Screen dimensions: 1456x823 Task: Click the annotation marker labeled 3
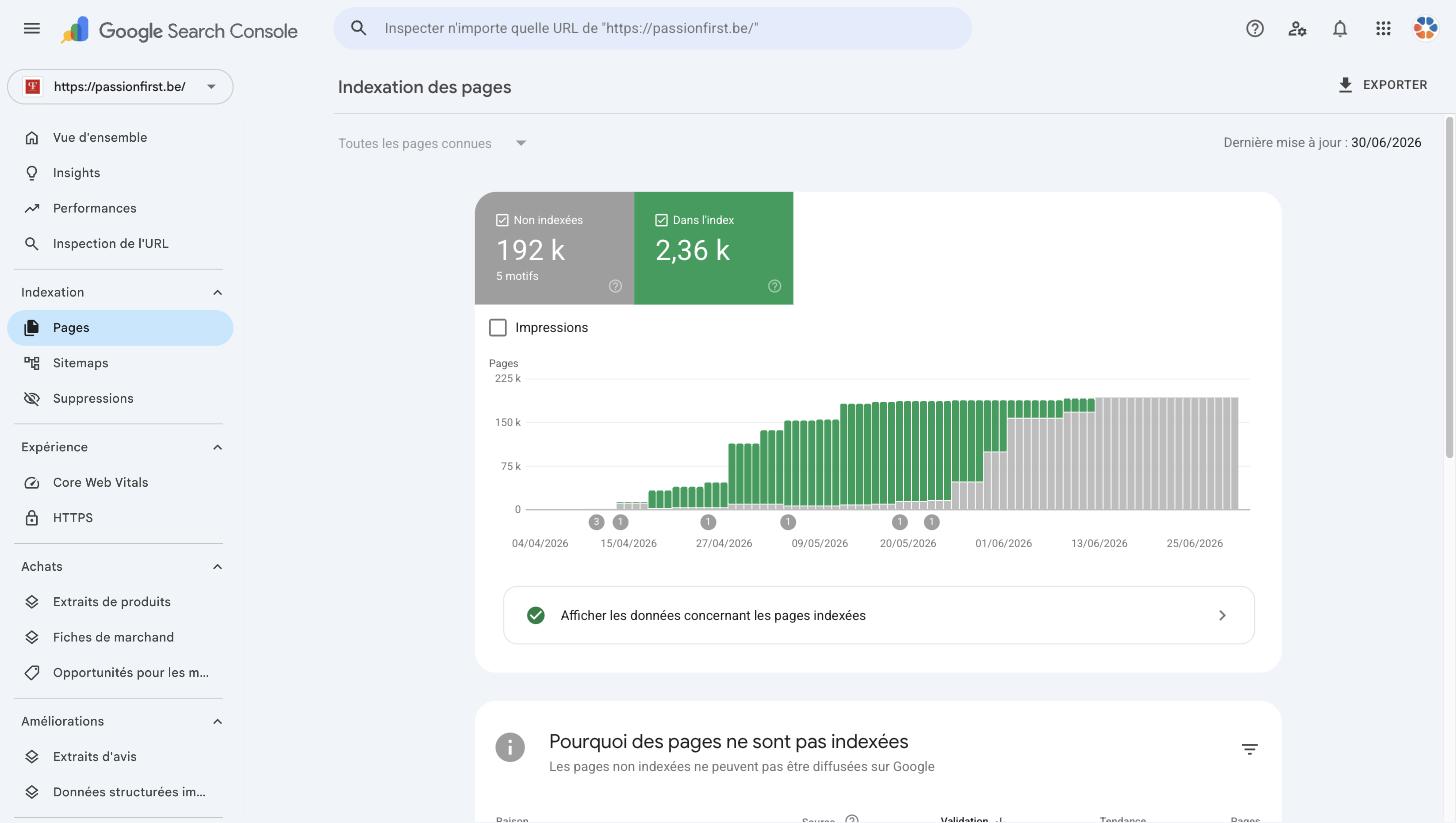click(597, 522)
